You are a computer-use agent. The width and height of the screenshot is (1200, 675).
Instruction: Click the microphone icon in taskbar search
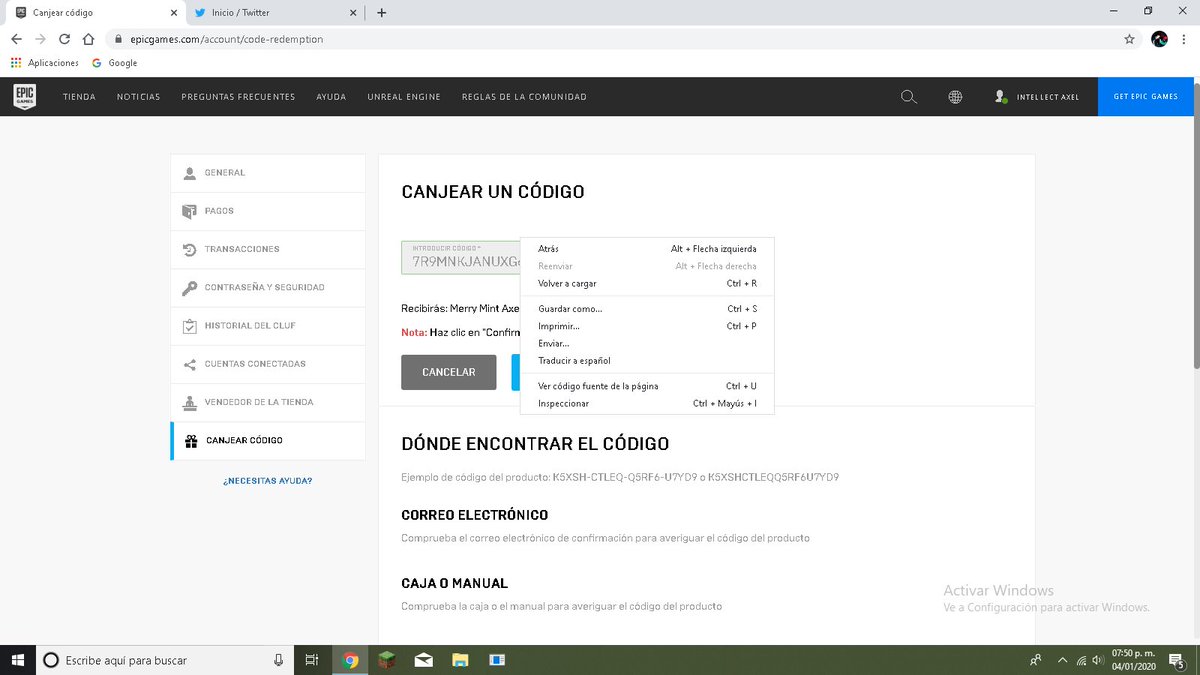(x=279, y=660)
